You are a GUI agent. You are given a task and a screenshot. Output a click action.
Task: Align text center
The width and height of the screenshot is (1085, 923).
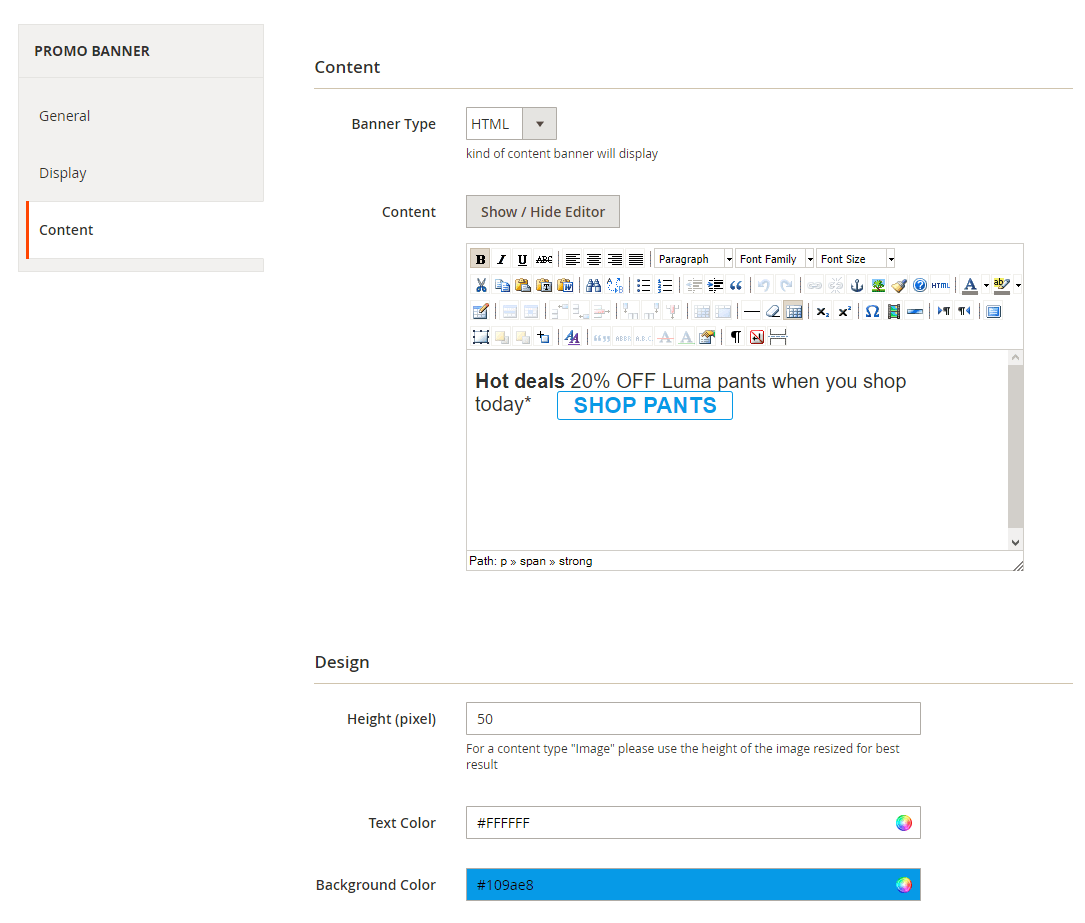coord(594,259)
